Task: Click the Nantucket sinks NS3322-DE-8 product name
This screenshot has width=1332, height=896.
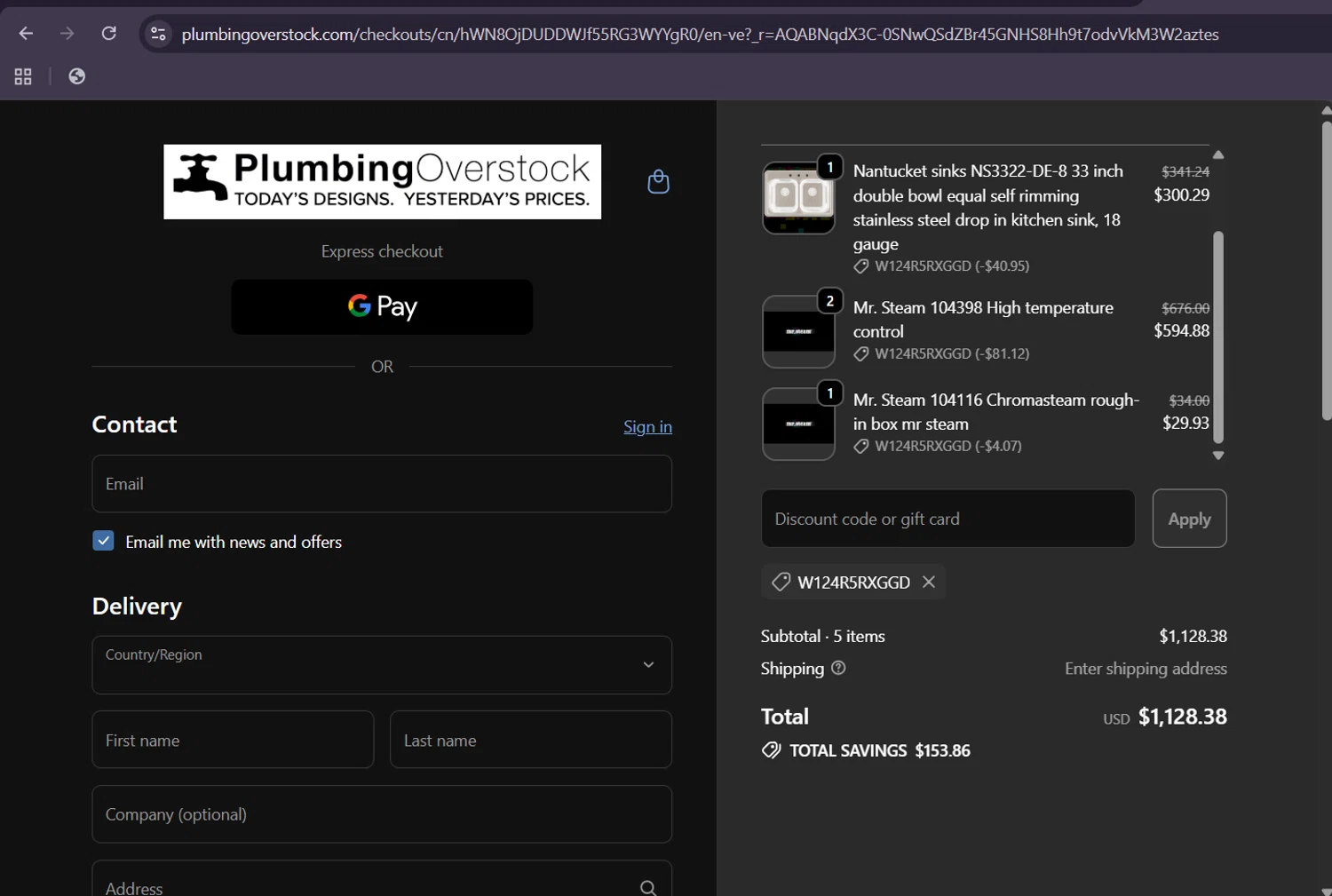Action: [x=988, y=207]
